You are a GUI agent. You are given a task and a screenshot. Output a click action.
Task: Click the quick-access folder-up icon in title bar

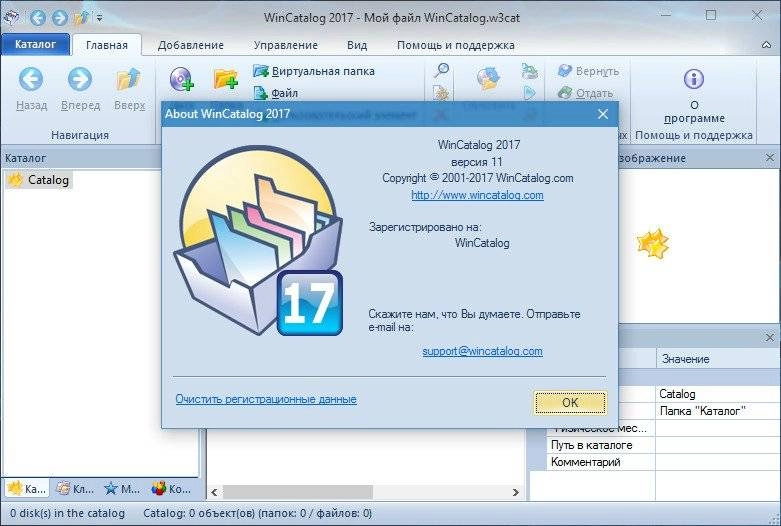point(81,18)
